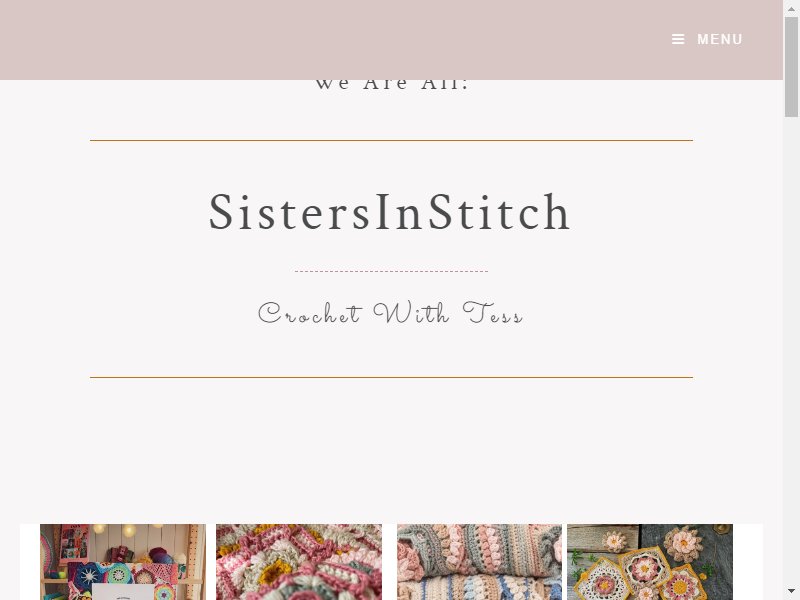
Task: Open the hamburger menu icon
Action: [x=678, y=39]
